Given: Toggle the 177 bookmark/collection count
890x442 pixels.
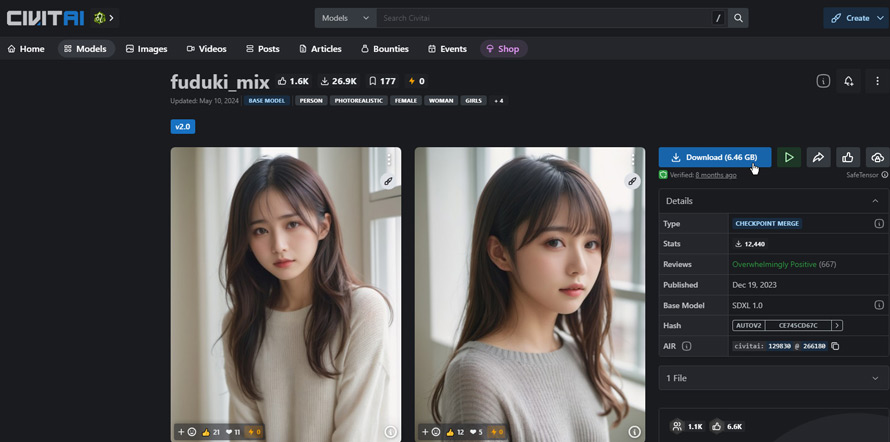Looking at the screenshot, I should 382,81.
